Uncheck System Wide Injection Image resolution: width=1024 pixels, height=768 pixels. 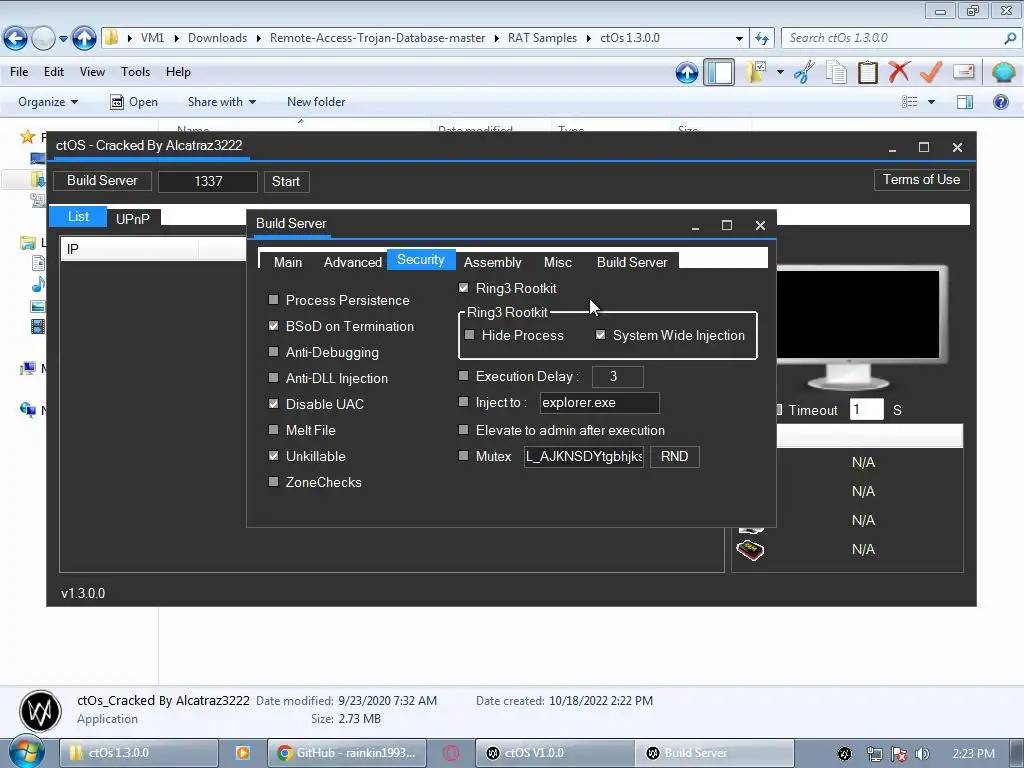click(x=601, y=335)
